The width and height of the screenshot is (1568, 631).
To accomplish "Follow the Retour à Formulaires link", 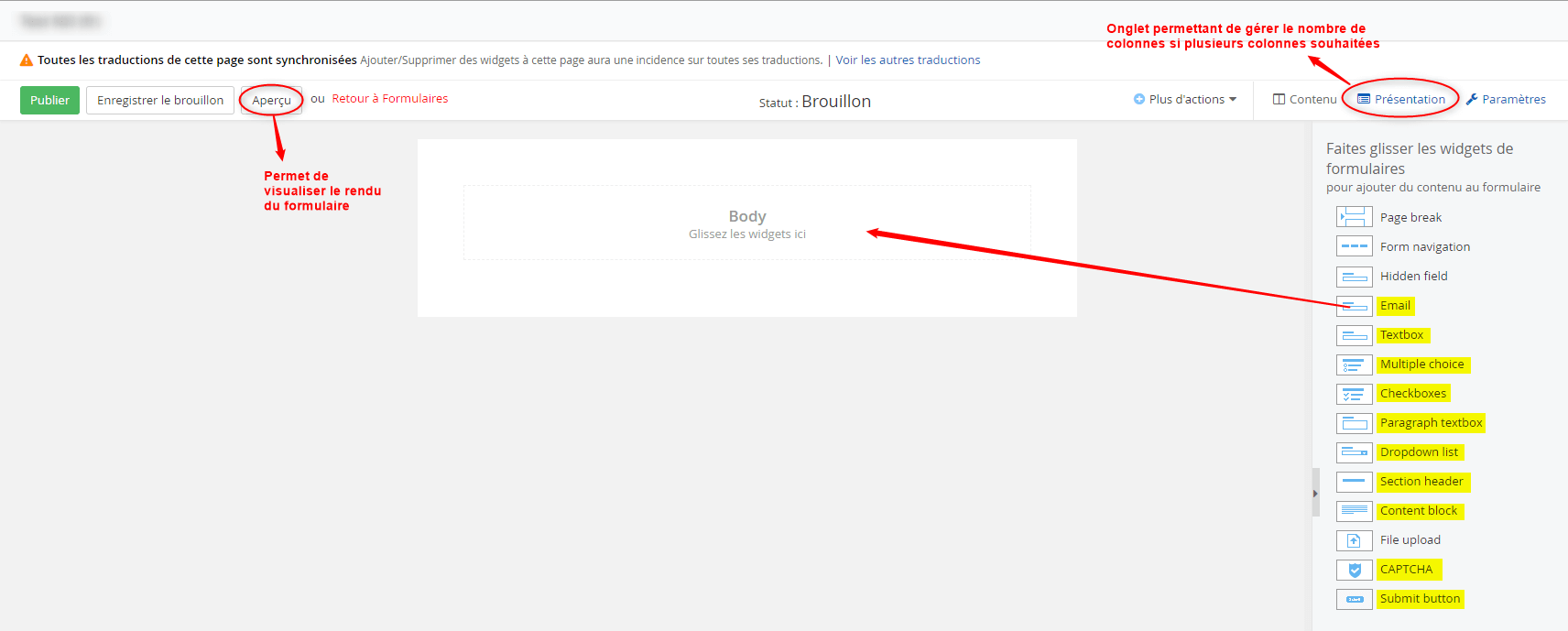I will (389, 98).
